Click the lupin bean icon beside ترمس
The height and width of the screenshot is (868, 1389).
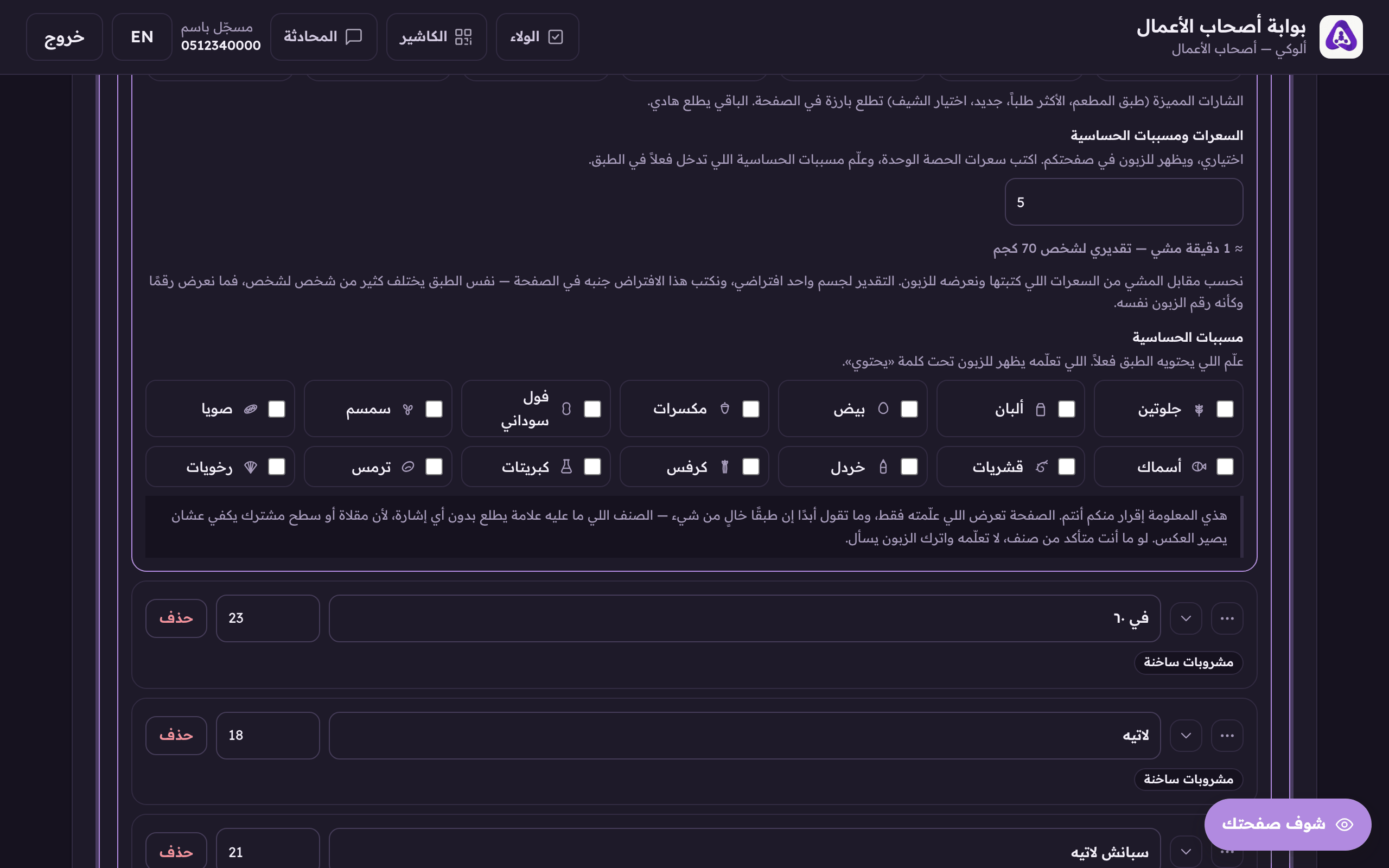[x=408, y=467]
